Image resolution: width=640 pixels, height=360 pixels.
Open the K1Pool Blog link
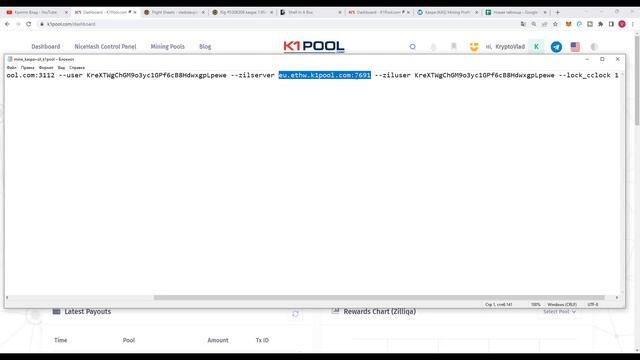205,47
